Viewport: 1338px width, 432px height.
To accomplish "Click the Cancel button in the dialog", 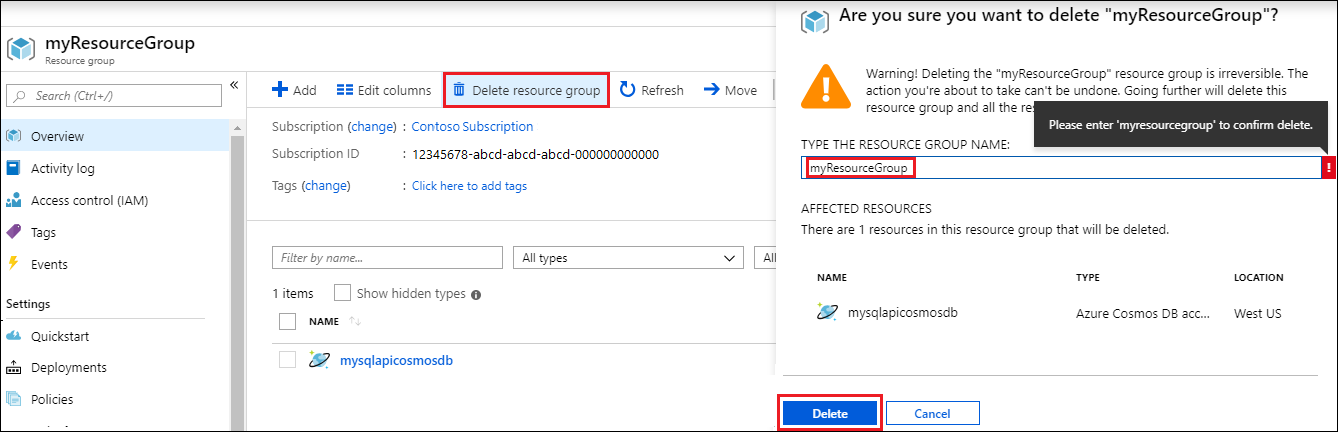I will (932, 413).
